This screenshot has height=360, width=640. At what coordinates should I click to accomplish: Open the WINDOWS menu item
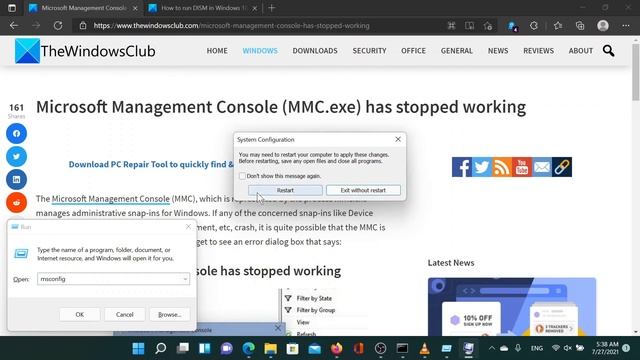pos(260,51)
